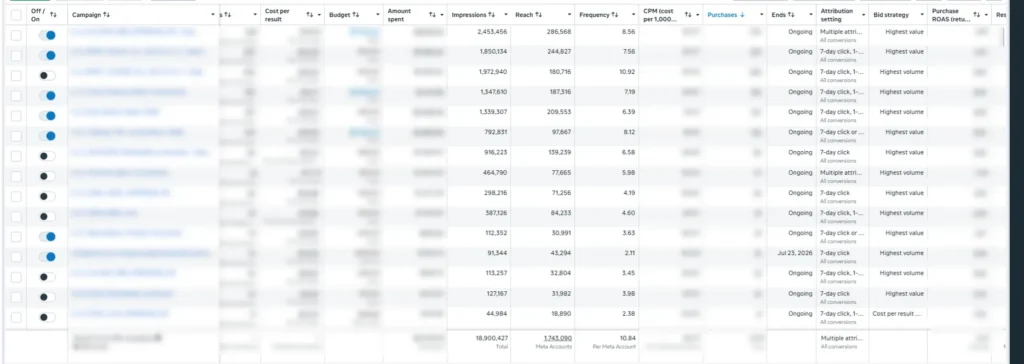This screenshot has width=1024, height=364.
Task: Click Highest value in the 2,453,456 impressions row
Action: 904,31
